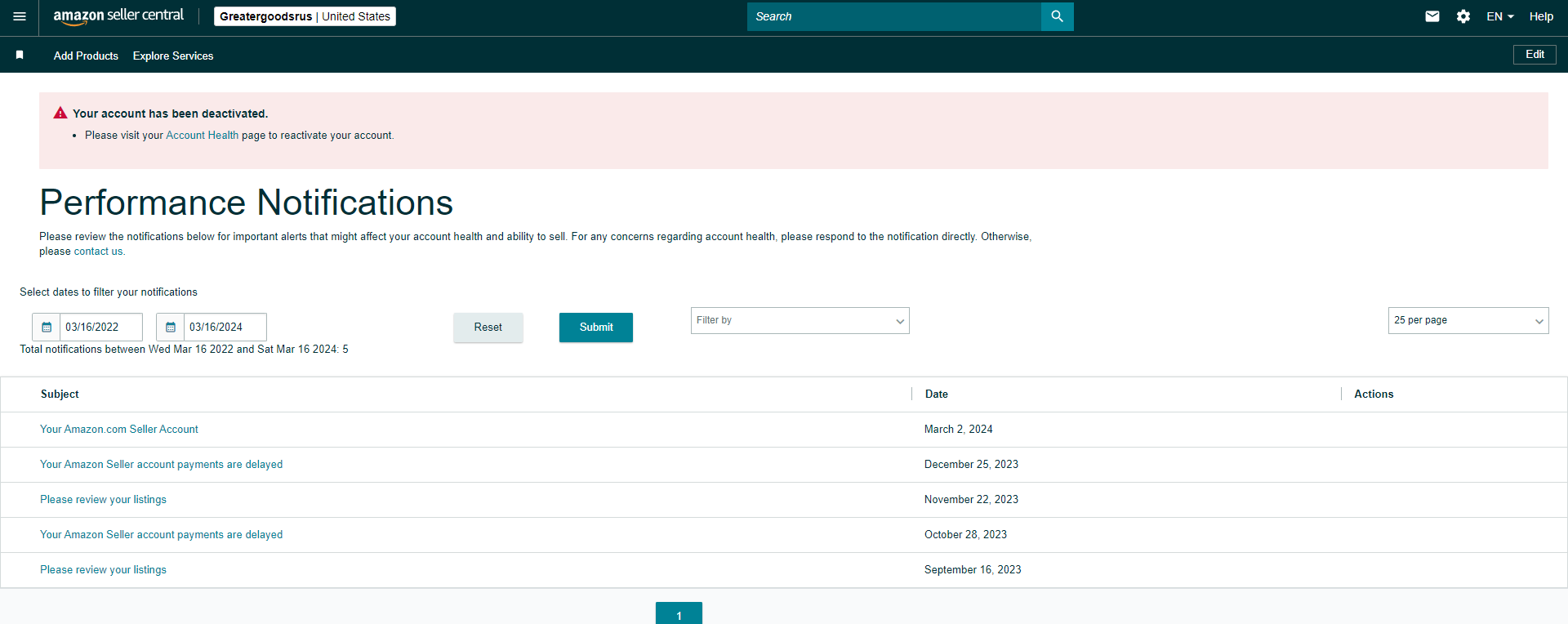Screen dimensions: 1568x624
Task: Click the December 25, 2023 date cell
Action: 971,464
